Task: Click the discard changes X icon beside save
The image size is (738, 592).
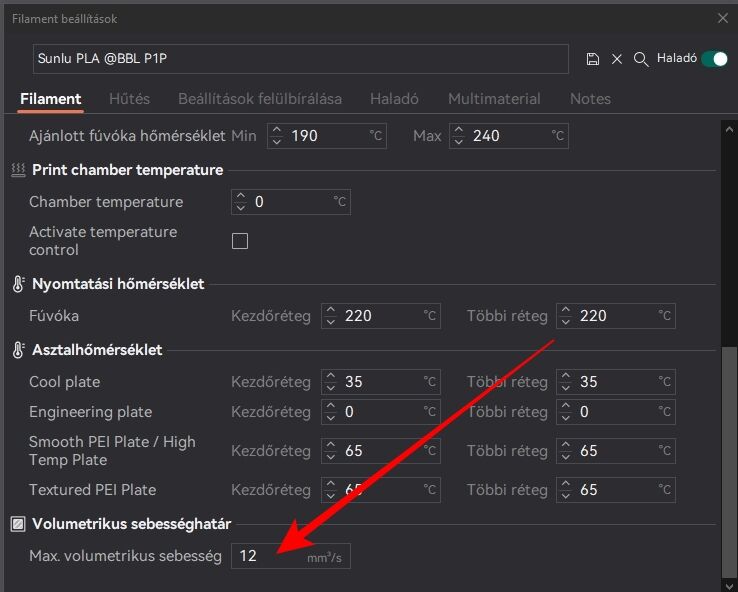Action: point(617,59)
